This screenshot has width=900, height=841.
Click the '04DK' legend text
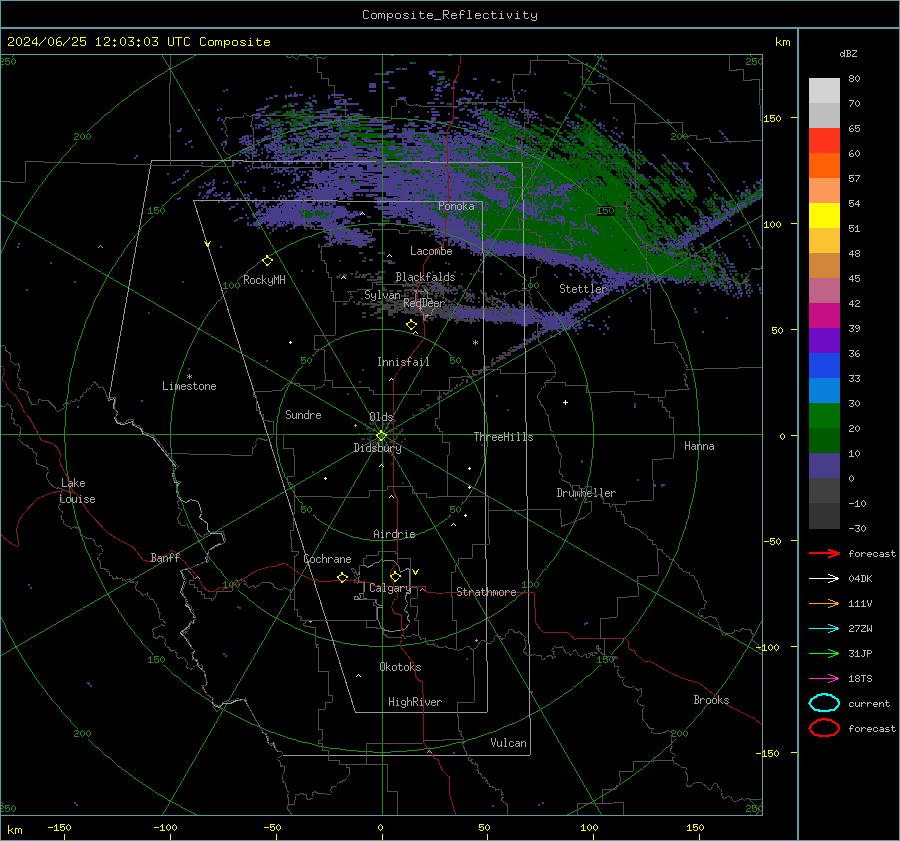coord(860,579)
